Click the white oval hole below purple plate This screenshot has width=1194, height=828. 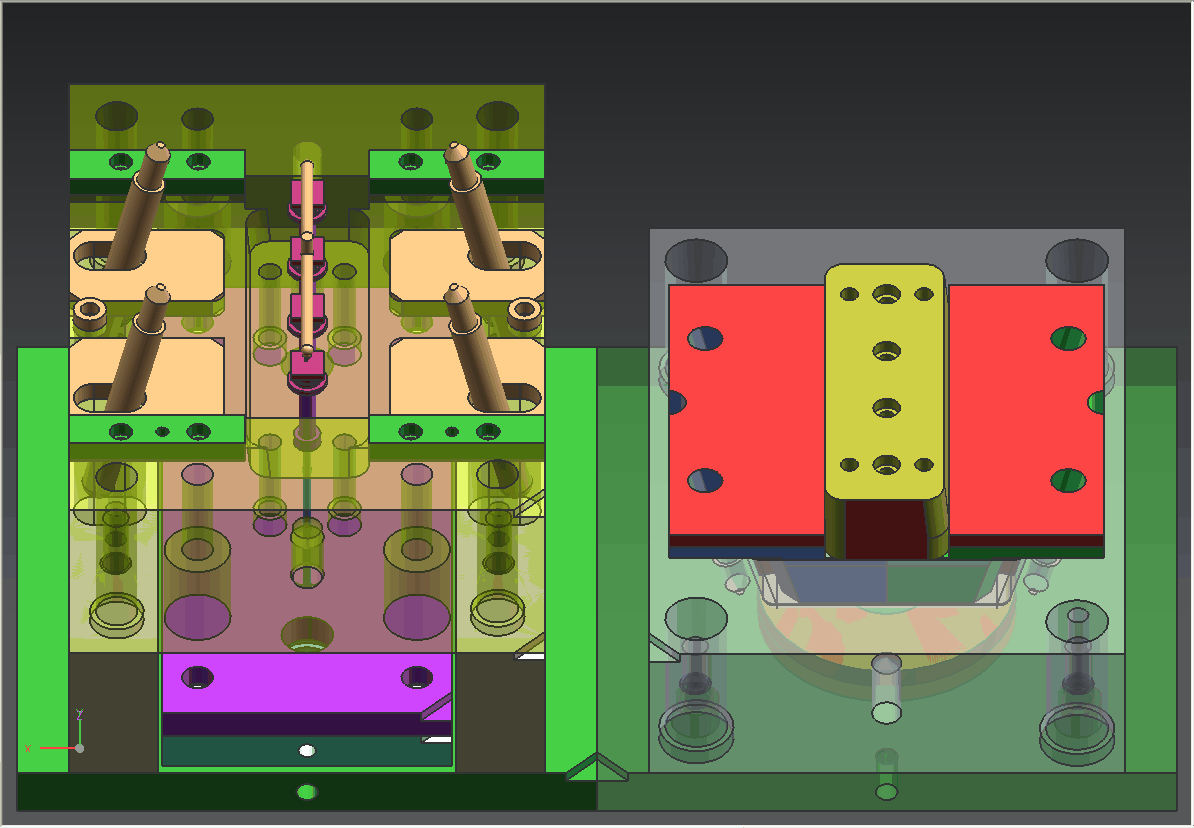(307, 750)
